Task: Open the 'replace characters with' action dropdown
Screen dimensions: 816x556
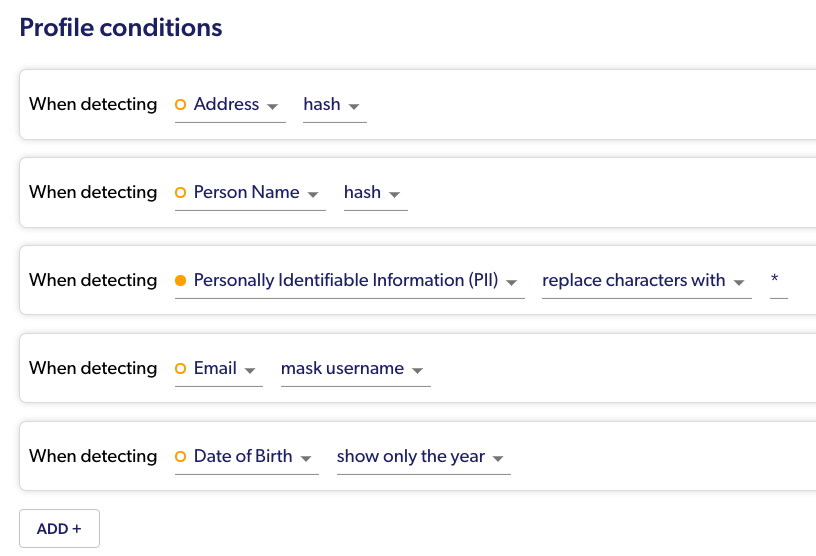Action: [645, 281]
